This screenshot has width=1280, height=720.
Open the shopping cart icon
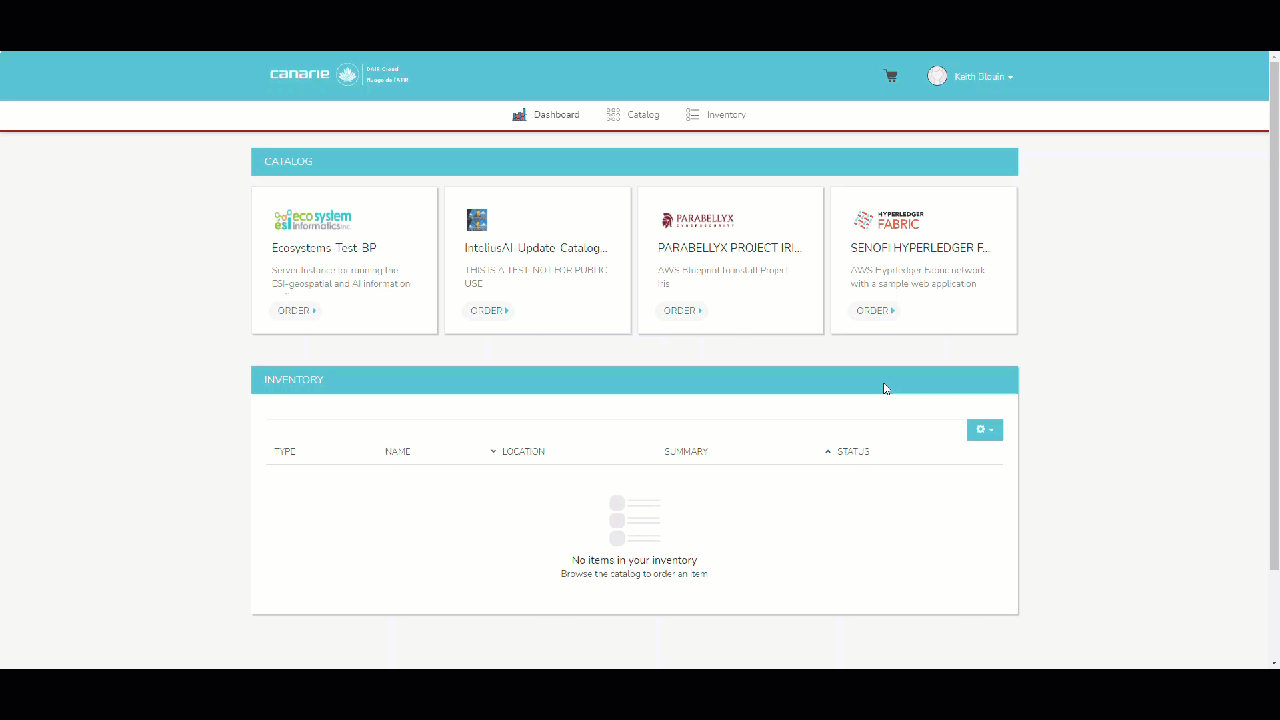pyautogui.click(x=890, y=76)
